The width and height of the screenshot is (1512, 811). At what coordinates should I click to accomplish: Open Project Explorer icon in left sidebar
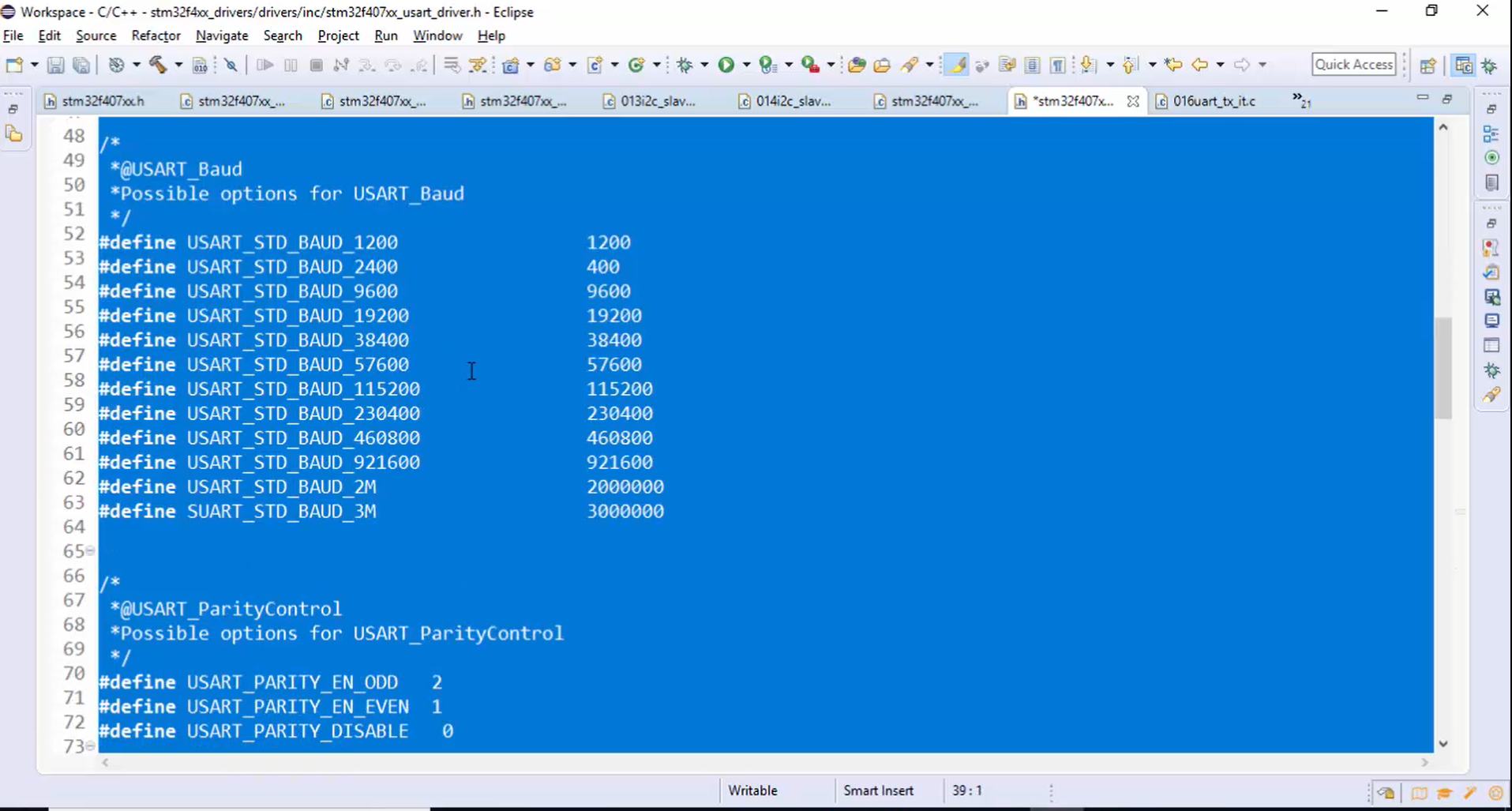tap(14, 135)
